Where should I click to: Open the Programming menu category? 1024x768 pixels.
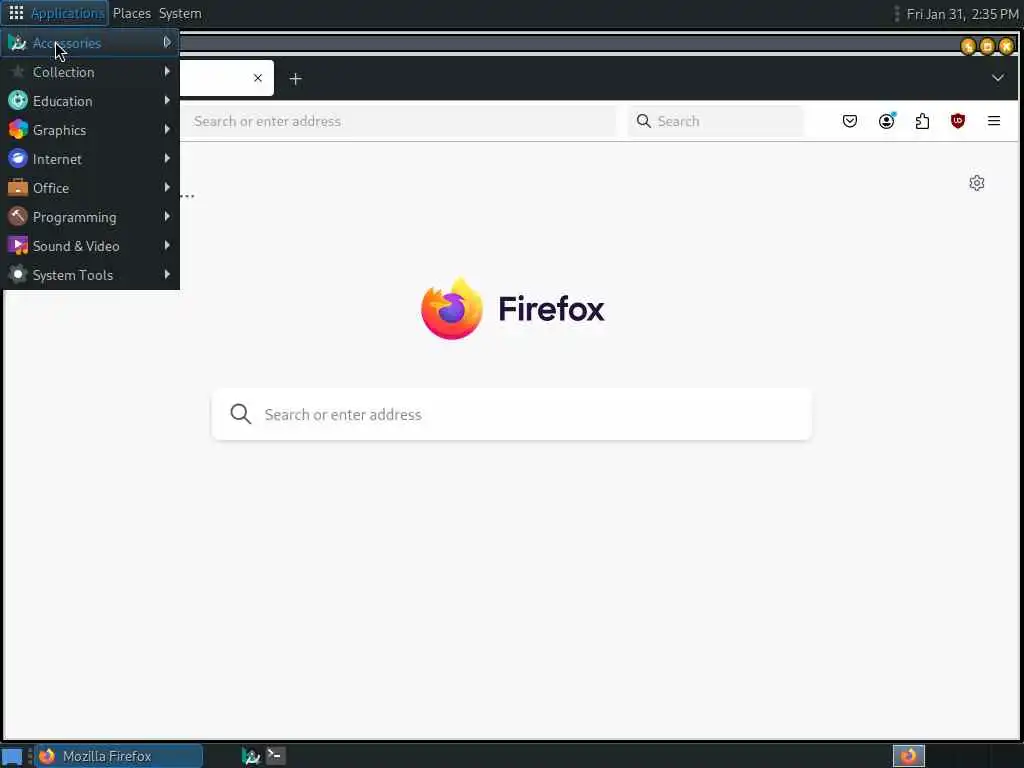(x=90, y=217)
